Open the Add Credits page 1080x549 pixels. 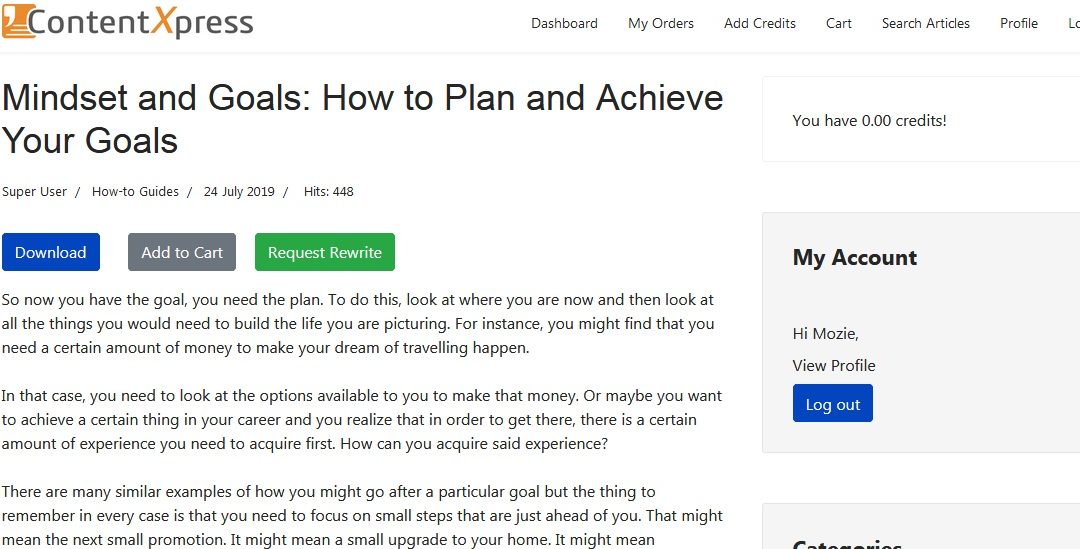(760, 23)
